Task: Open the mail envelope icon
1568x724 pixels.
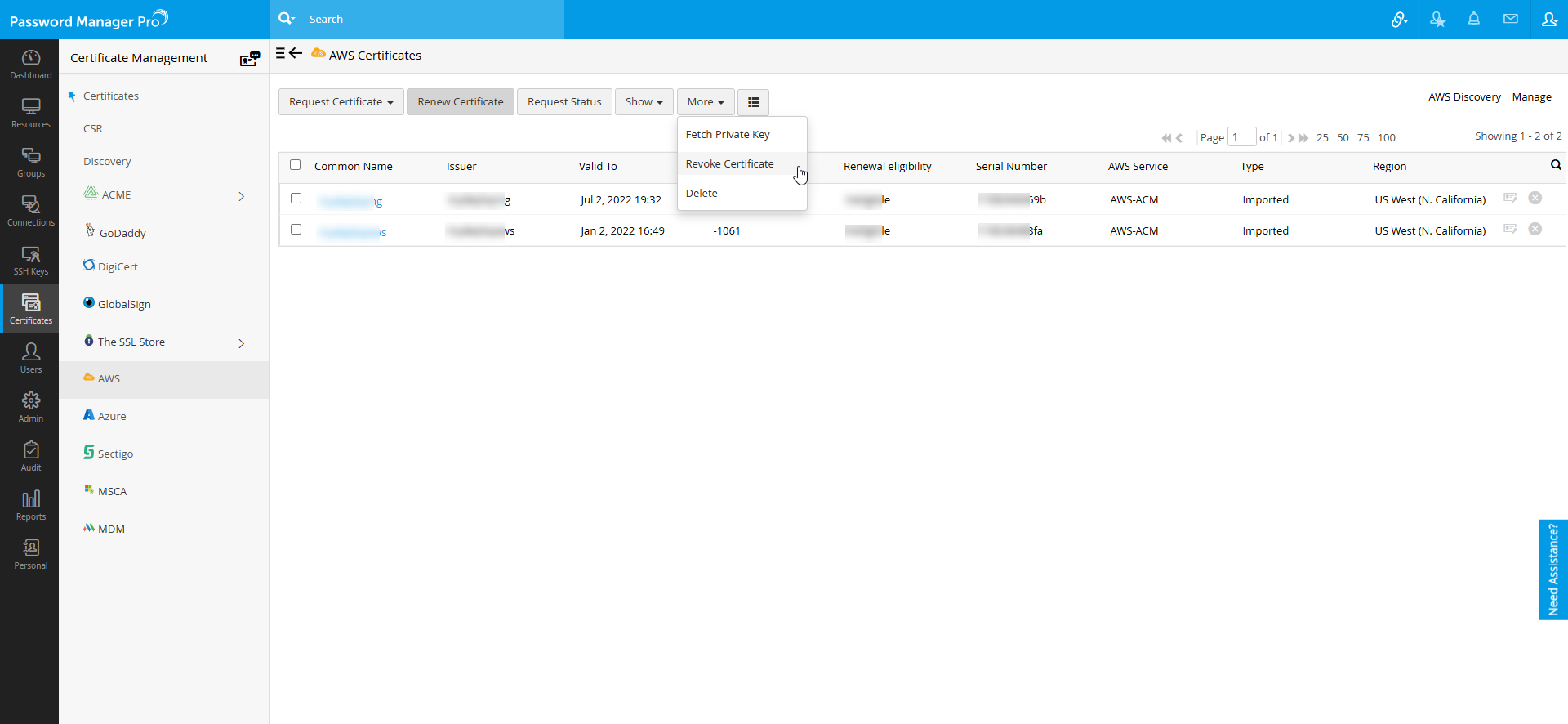Action: 1511,19
